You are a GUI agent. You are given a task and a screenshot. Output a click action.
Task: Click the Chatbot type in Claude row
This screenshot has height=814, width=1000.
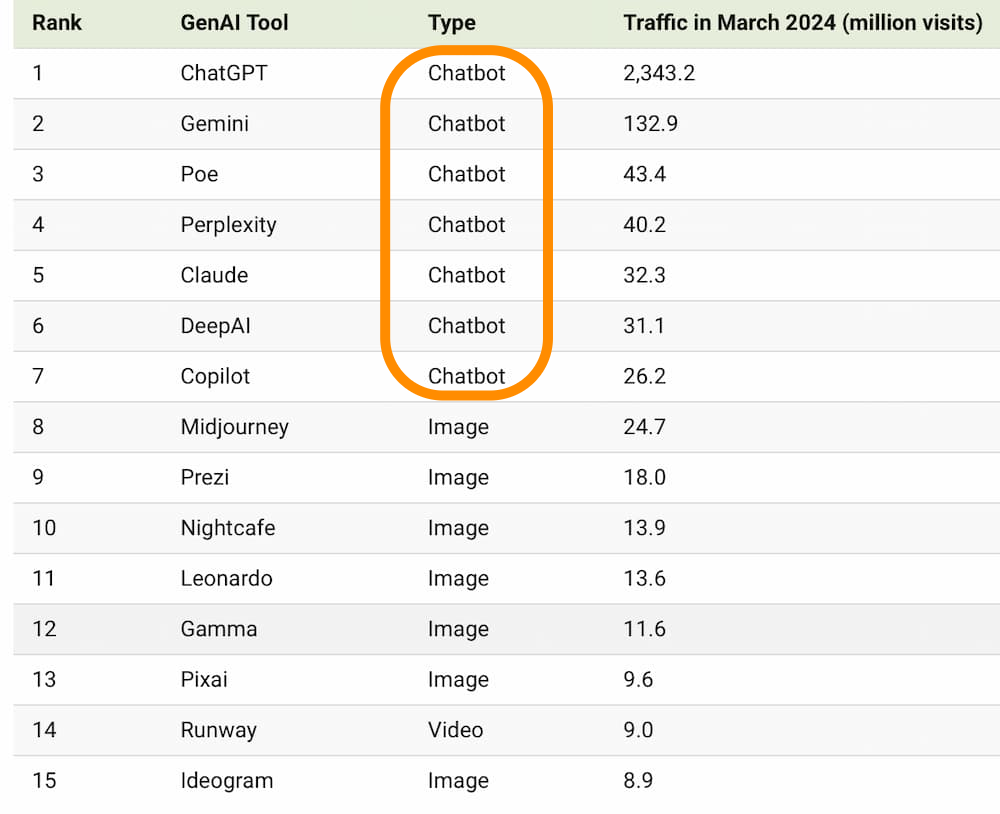(467, 276)
